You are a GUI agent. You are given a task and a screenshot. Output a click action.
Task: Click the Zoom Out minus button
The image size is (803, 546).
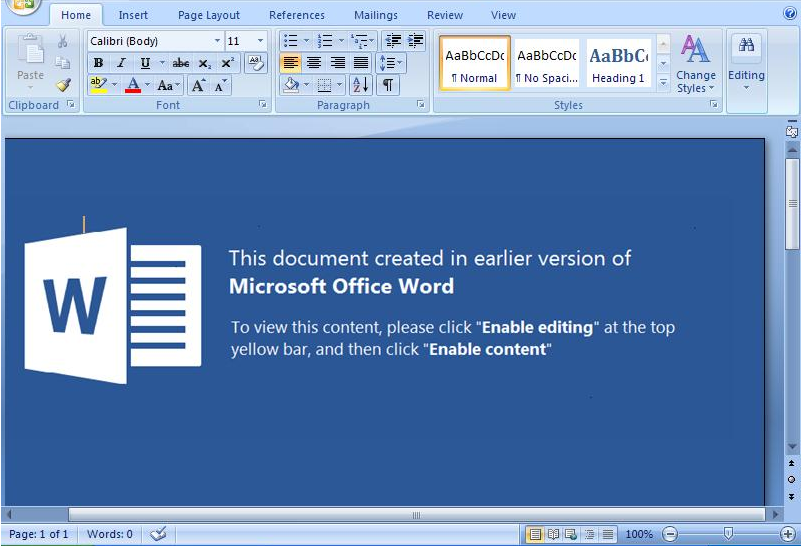669,535
